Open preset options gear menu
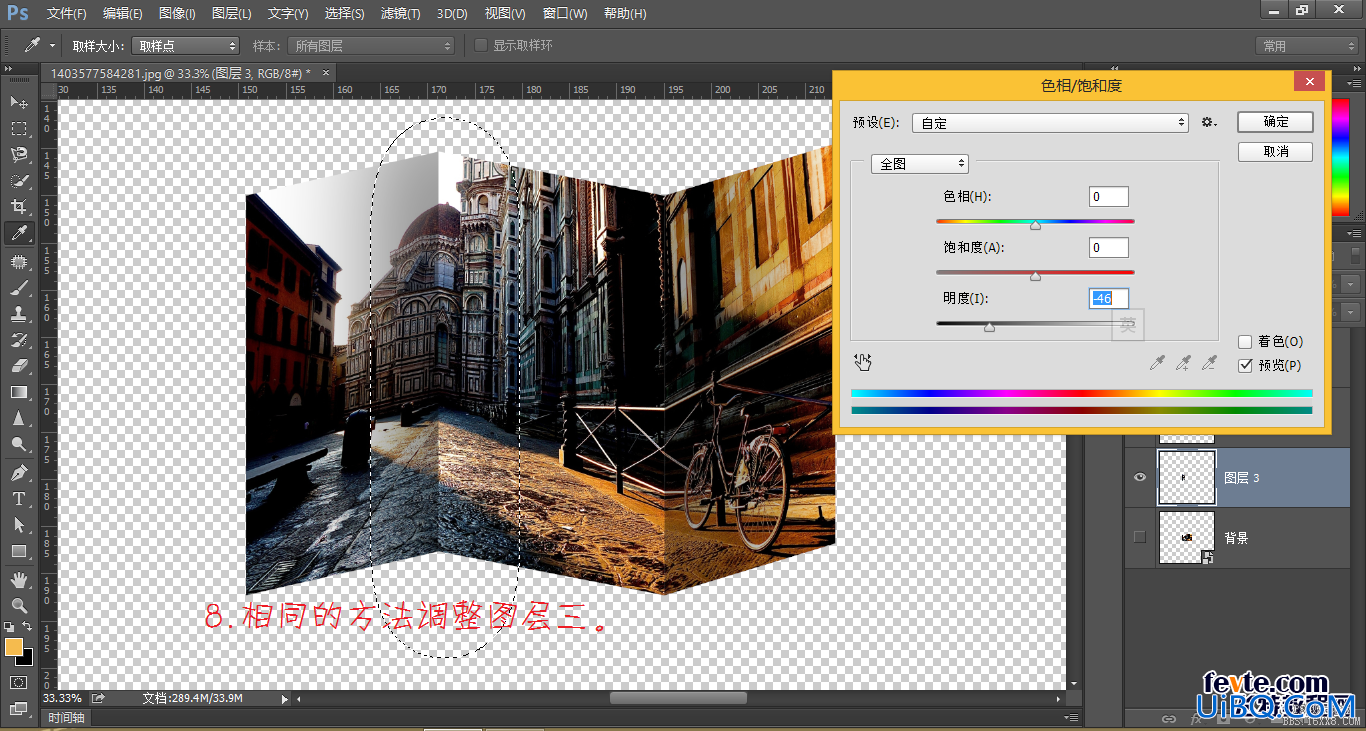Image resolution: width=1366 pixels, height=731 pixels. pyautogui.click(x=1209, y=122)
